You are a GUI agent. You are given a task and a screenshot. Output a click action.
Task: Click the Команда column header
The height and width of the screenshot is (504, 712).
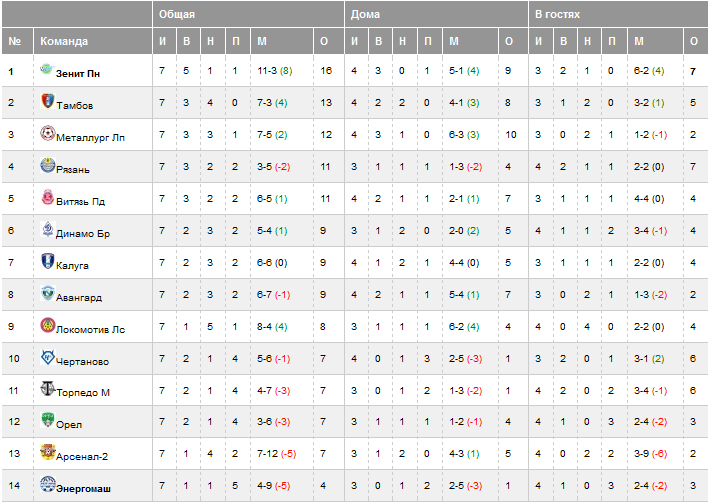[64, 41]
